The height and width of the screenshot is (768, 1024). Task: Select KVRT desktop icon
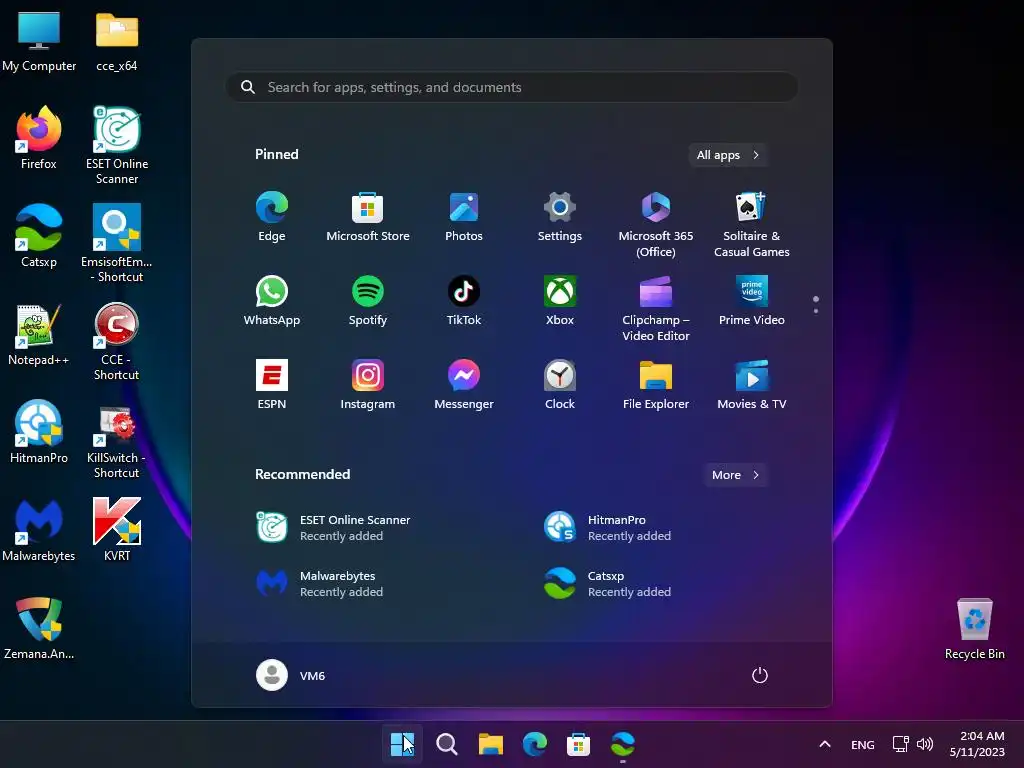tap(117, 530)
